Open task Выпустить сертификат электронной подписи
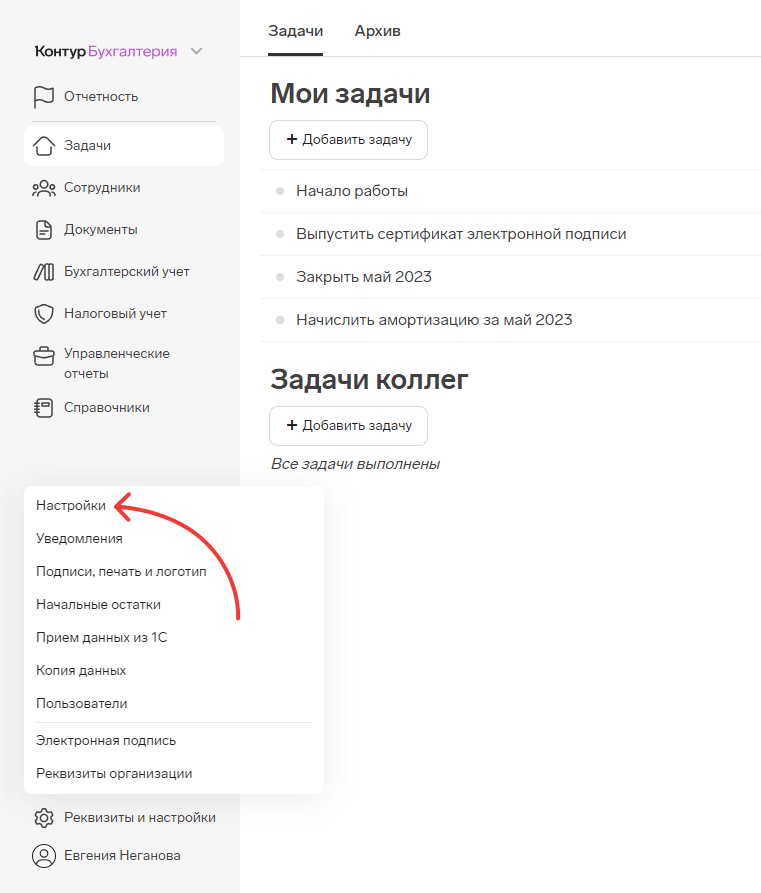The width and height of the screenshot is (761, 893). point(461,234)
